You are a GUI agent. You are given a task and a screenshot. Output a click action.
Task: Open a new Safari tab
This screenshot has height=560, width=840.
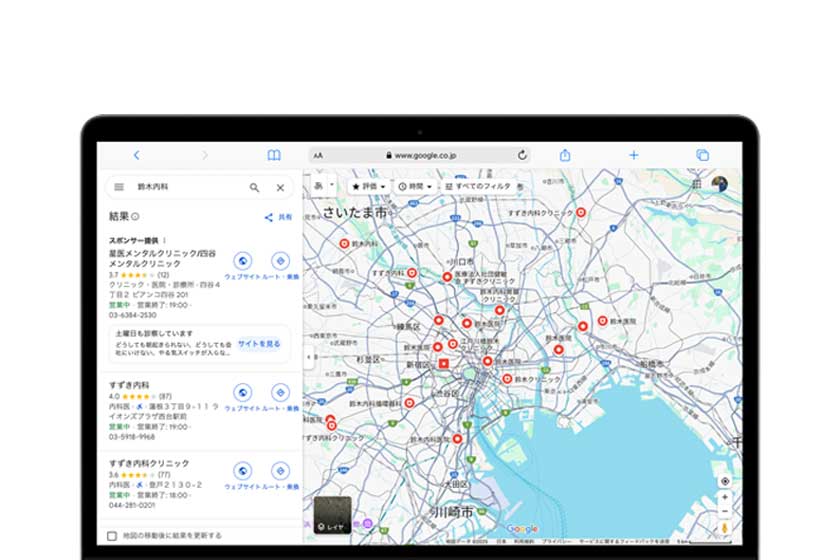pyautogui.click(x=633, y=155)
